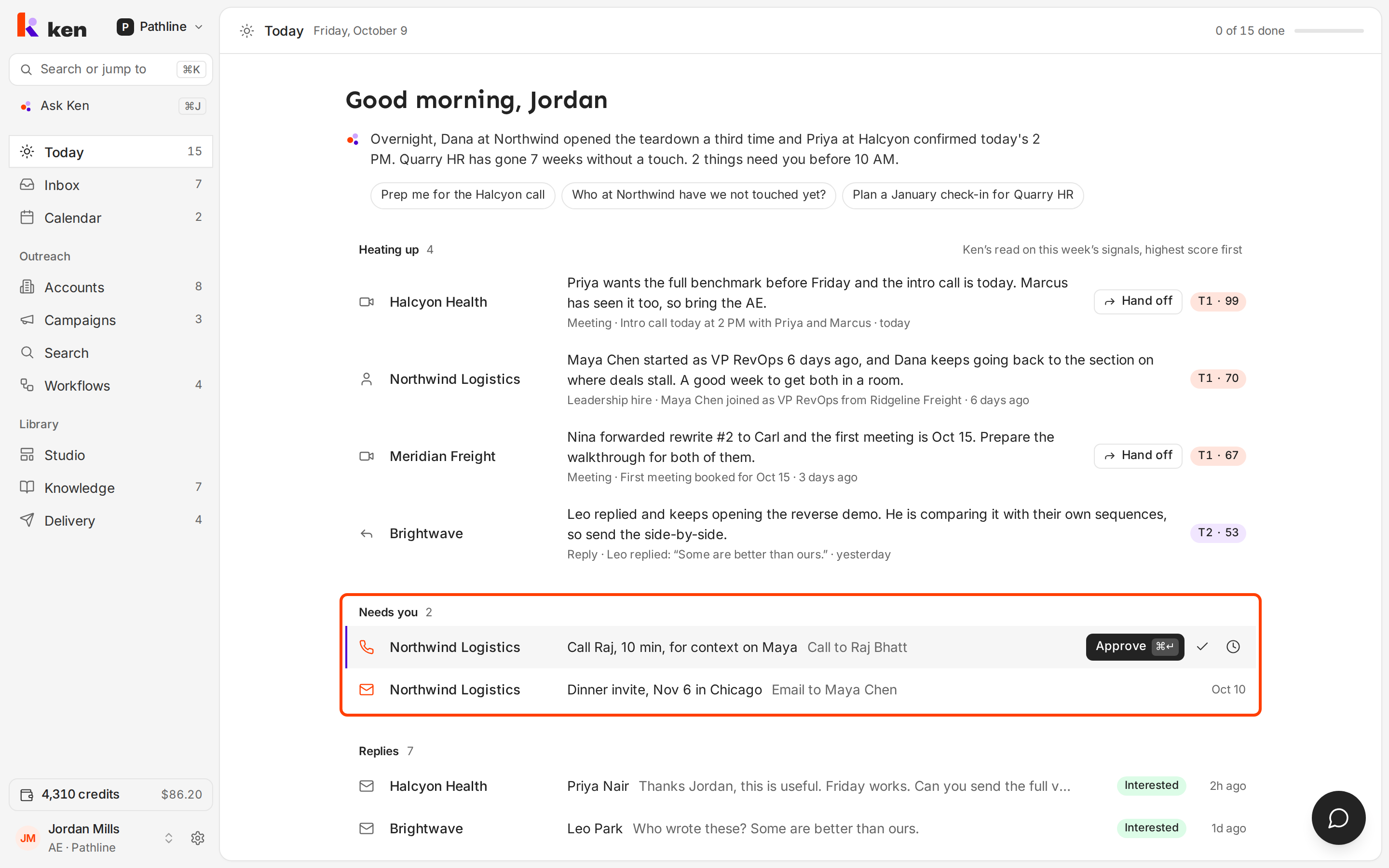
Task: Click the JM avatar
Action: [x=27, y=838]
